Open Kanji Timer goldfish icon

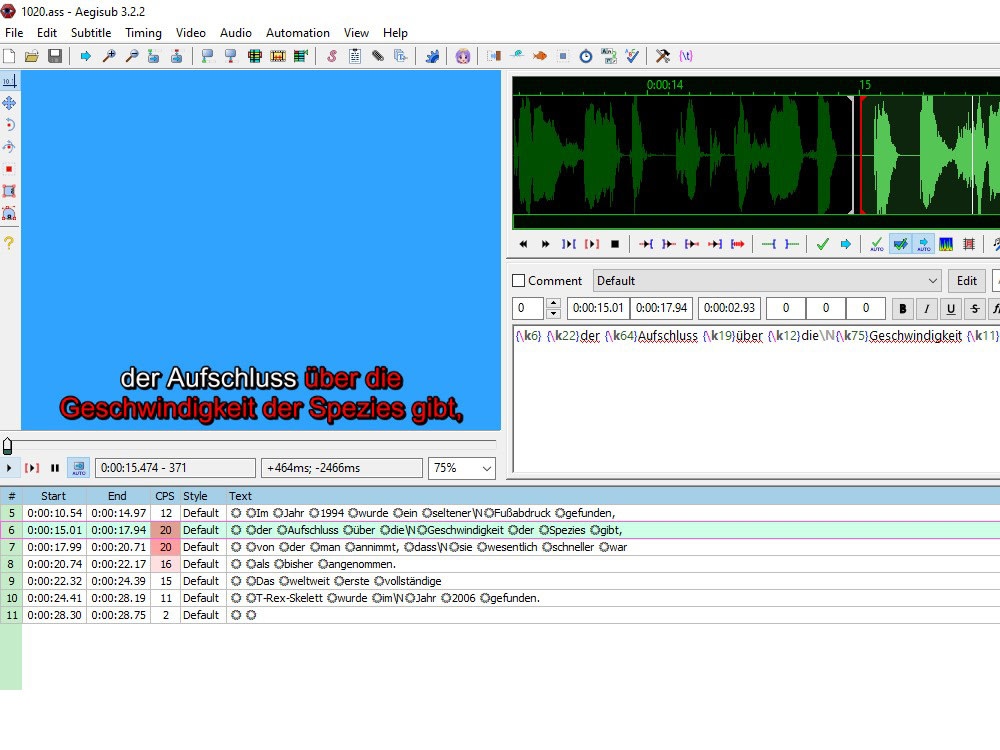pos(540,56)
